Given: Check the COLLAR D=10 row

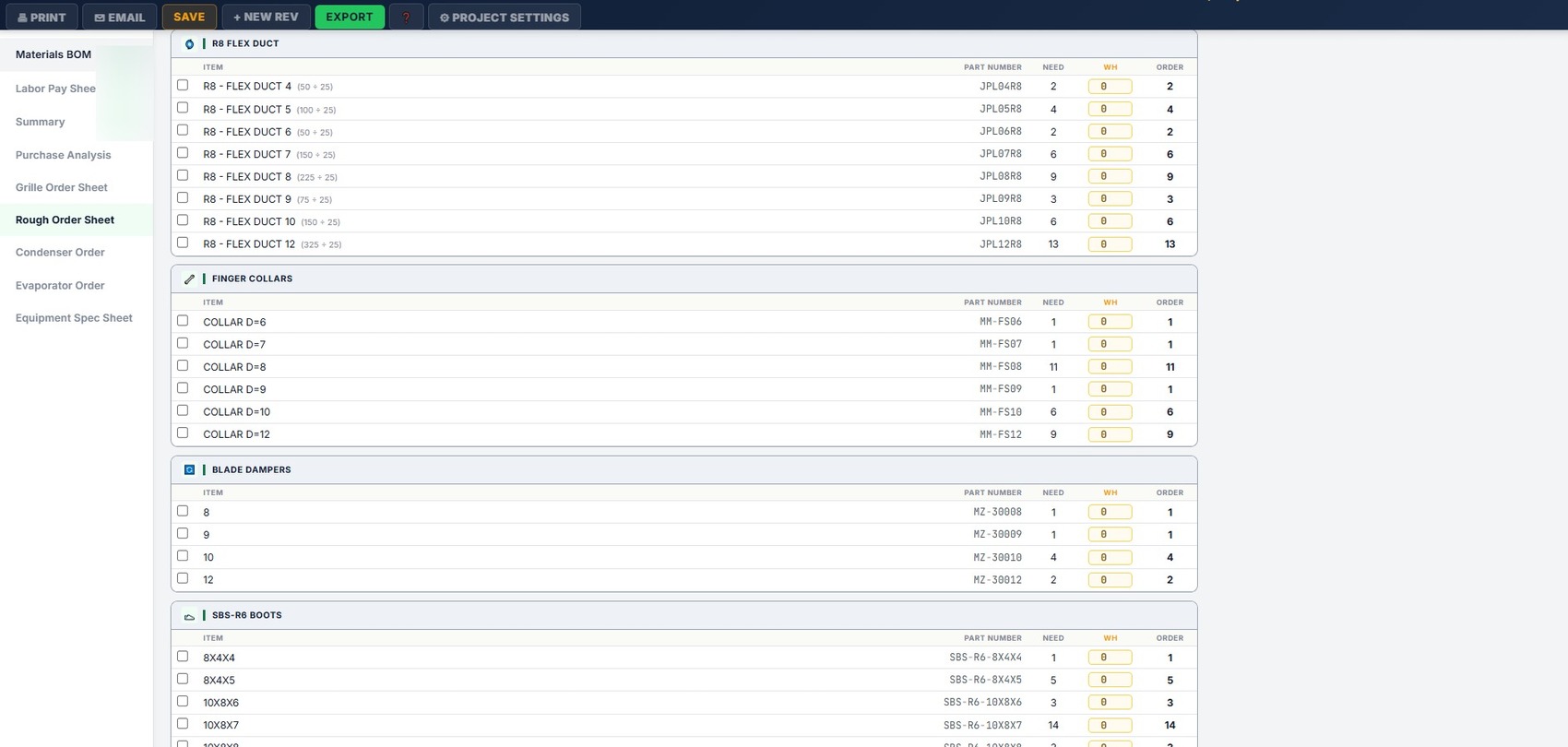Looking at the screenshot, I should 183,410.
